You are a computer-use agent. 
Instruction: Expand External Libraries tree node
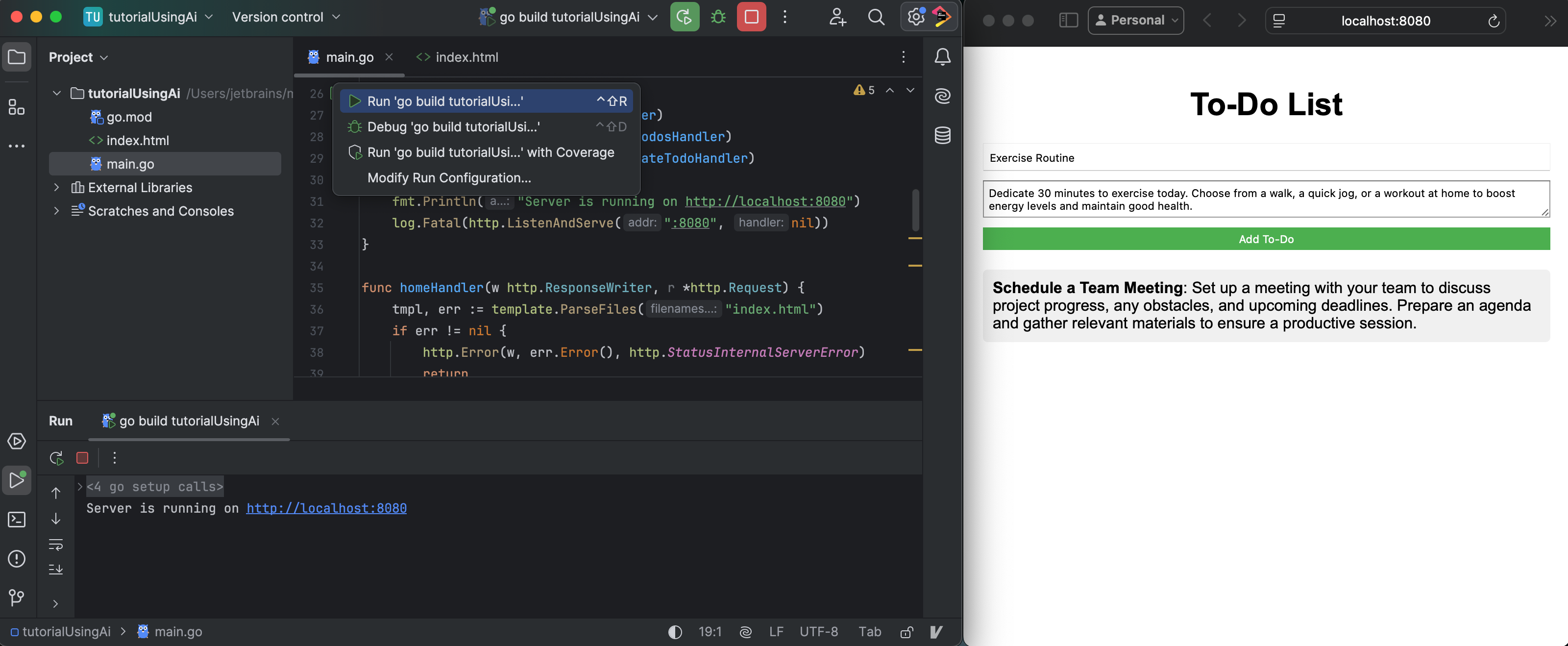[57, 188]
